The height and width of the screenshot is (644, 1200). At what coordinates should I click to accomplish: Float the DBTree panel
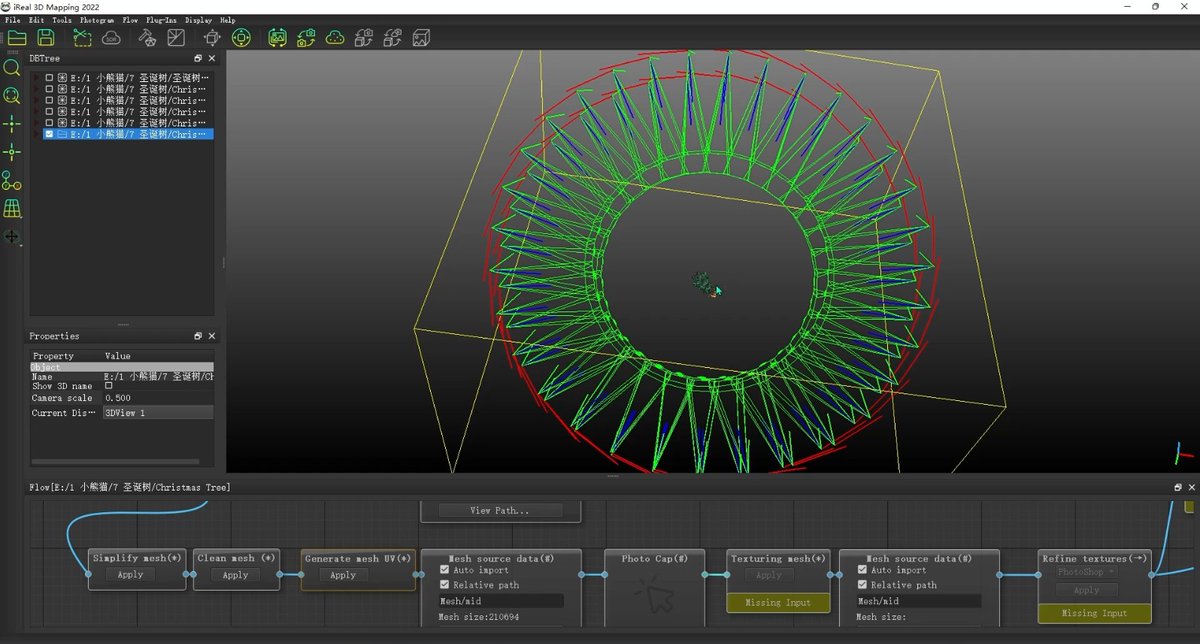coord(198,59)
